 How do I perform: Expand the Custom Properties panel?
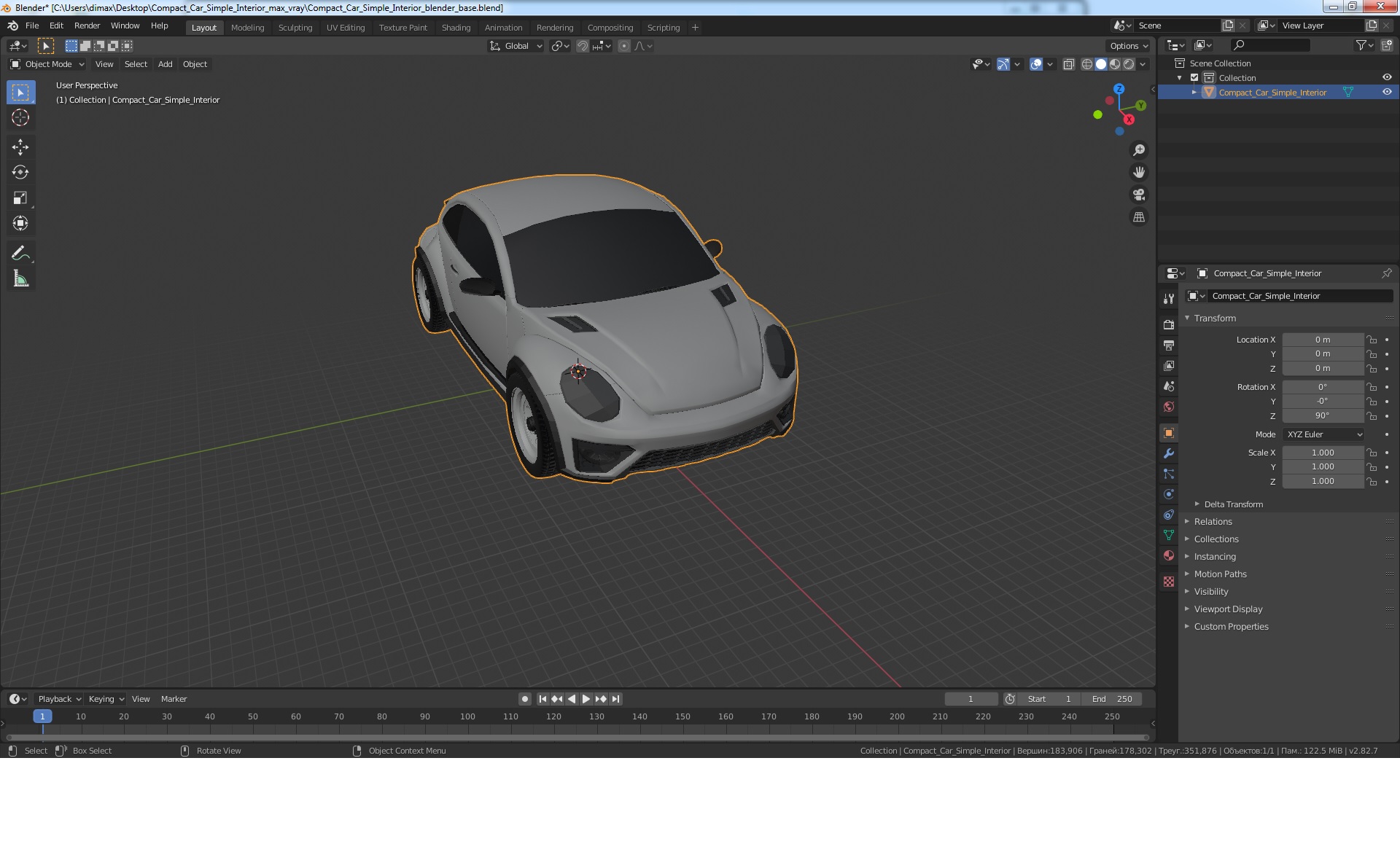point(1231,627)
